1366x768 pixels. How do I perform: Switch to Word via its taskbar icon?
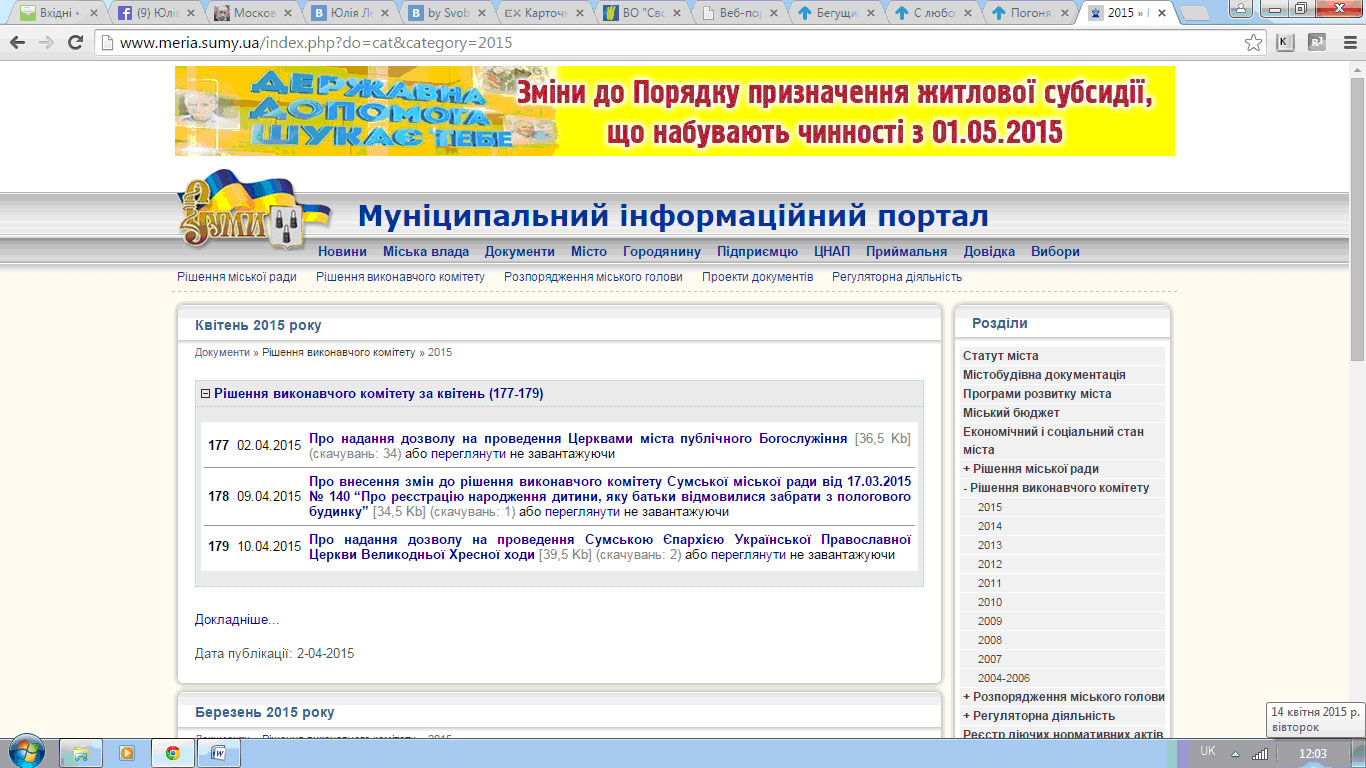(x=218, y=753)
